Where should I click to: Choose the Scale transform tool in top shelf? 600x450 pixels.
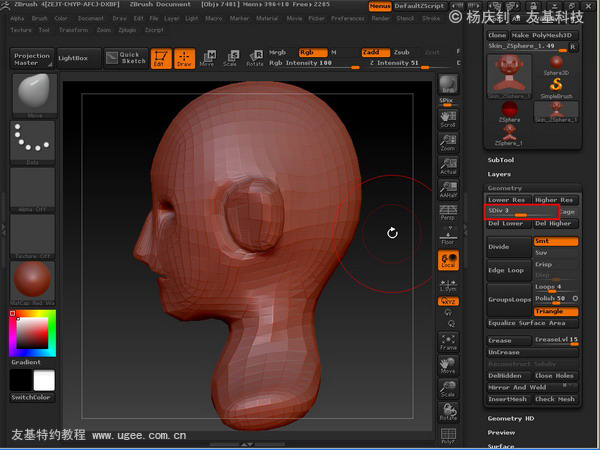click(230, 59)
